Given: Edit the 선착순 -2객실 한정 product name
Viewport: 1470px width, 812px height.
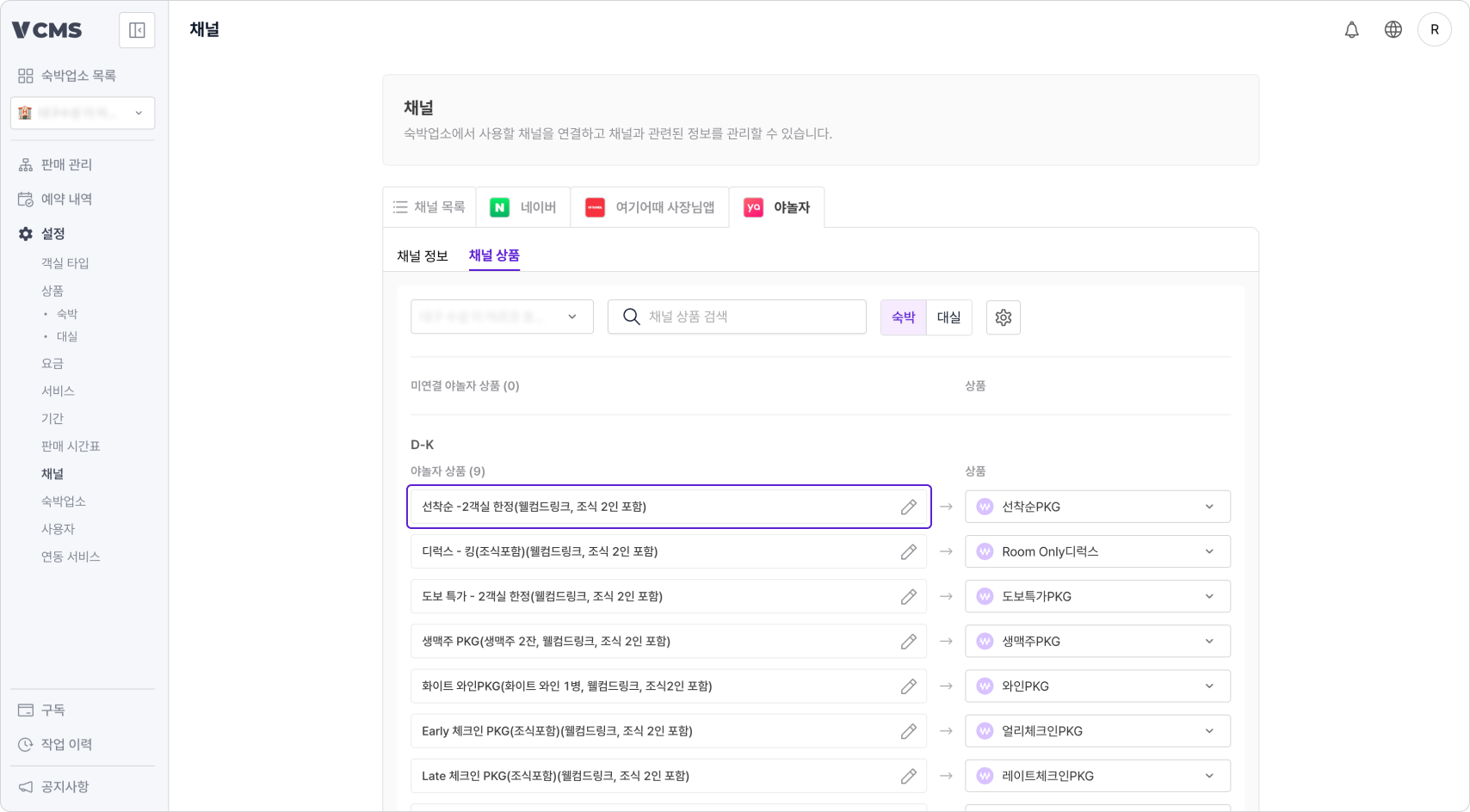Looking at the screenshot, I should [909, 507].
